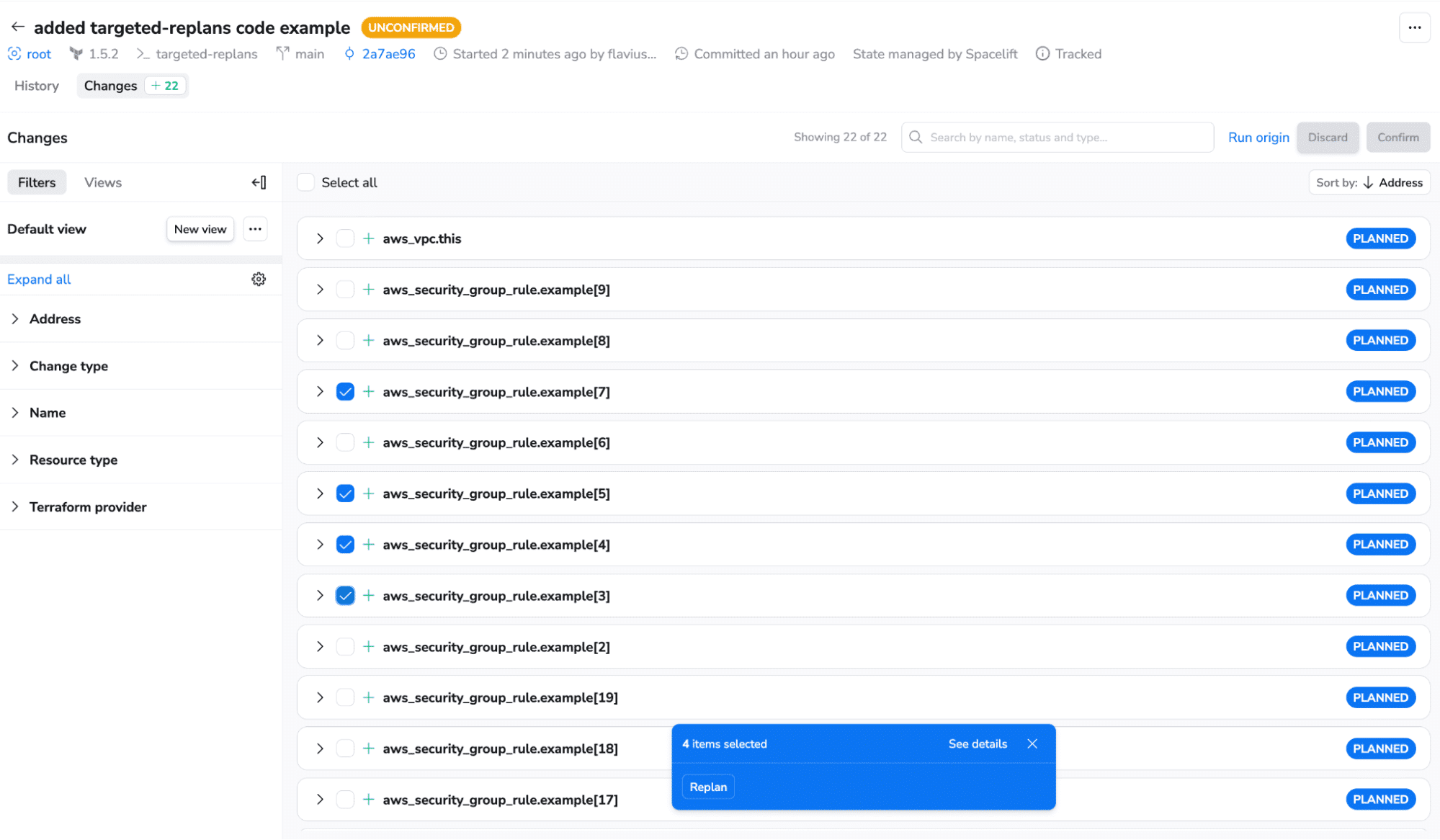Click the search input field for changes
The width and height of the screenshot is (1440, 840).
pyautogui.click(x=1057, y=137)
